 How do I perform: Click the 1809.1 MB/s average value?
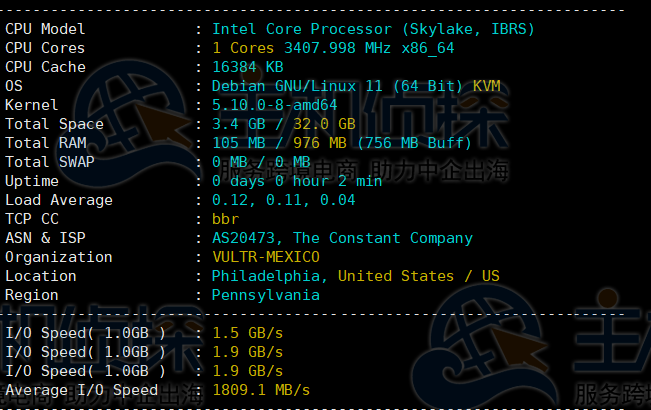click(x=261, y=390)
